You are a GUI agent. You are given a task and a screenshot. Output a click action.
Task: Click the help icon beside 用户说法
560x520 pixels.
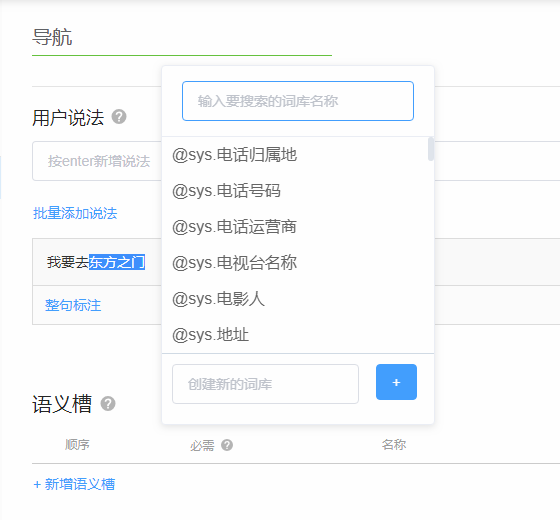coord(119,117)
